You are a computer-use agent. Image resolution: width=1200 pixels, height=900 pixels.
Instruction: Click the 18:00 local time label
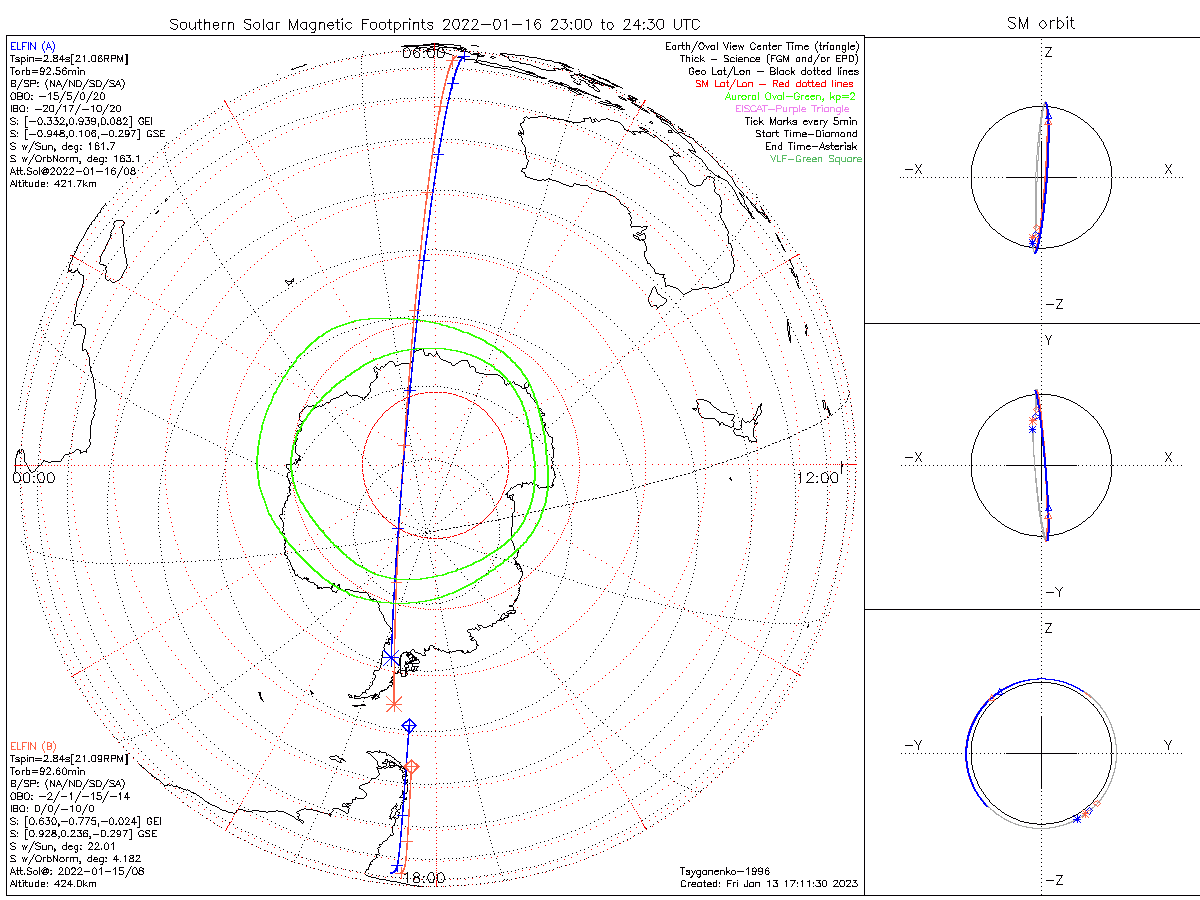click(422, 878)
